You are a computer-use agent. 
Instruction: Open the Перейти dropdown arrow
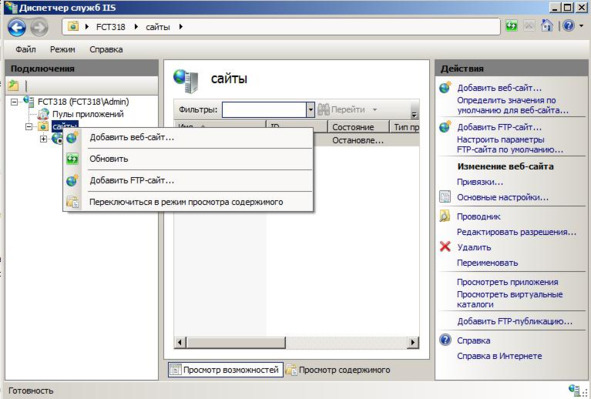click(375, 110)
